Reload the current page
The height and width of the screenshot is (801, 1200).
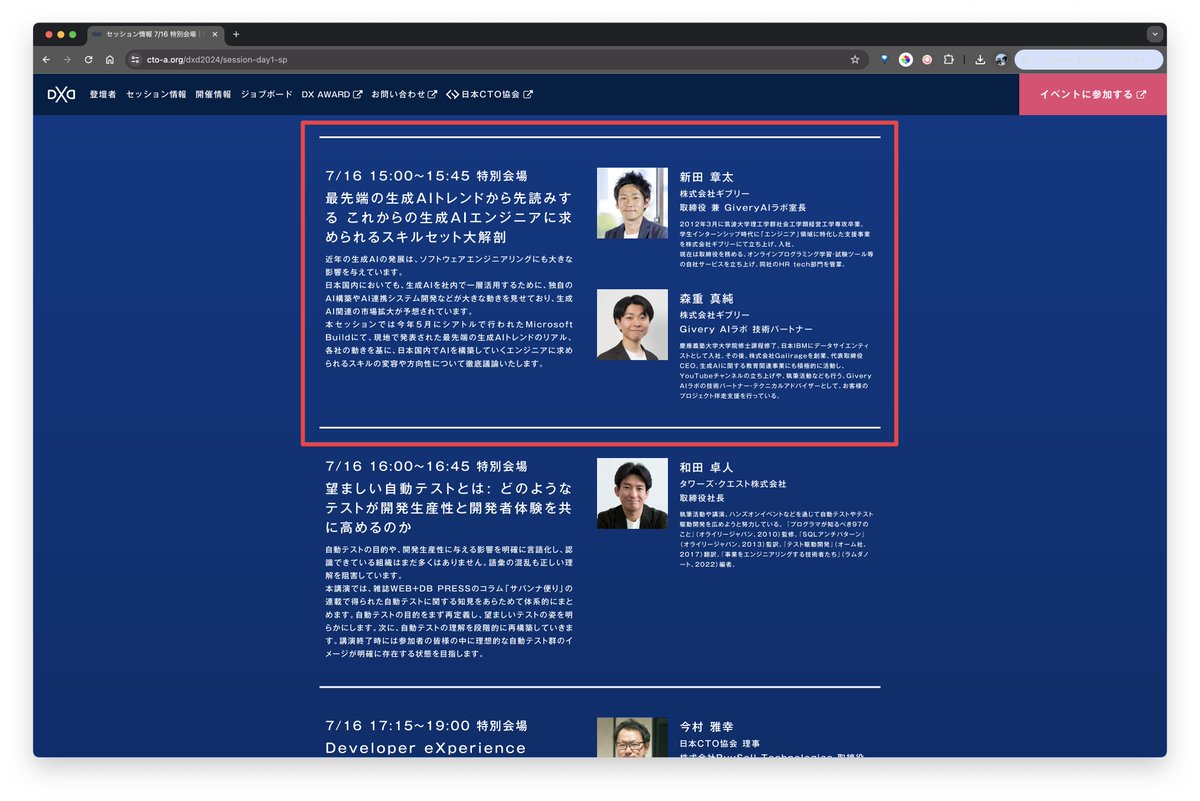click(88, 60)
